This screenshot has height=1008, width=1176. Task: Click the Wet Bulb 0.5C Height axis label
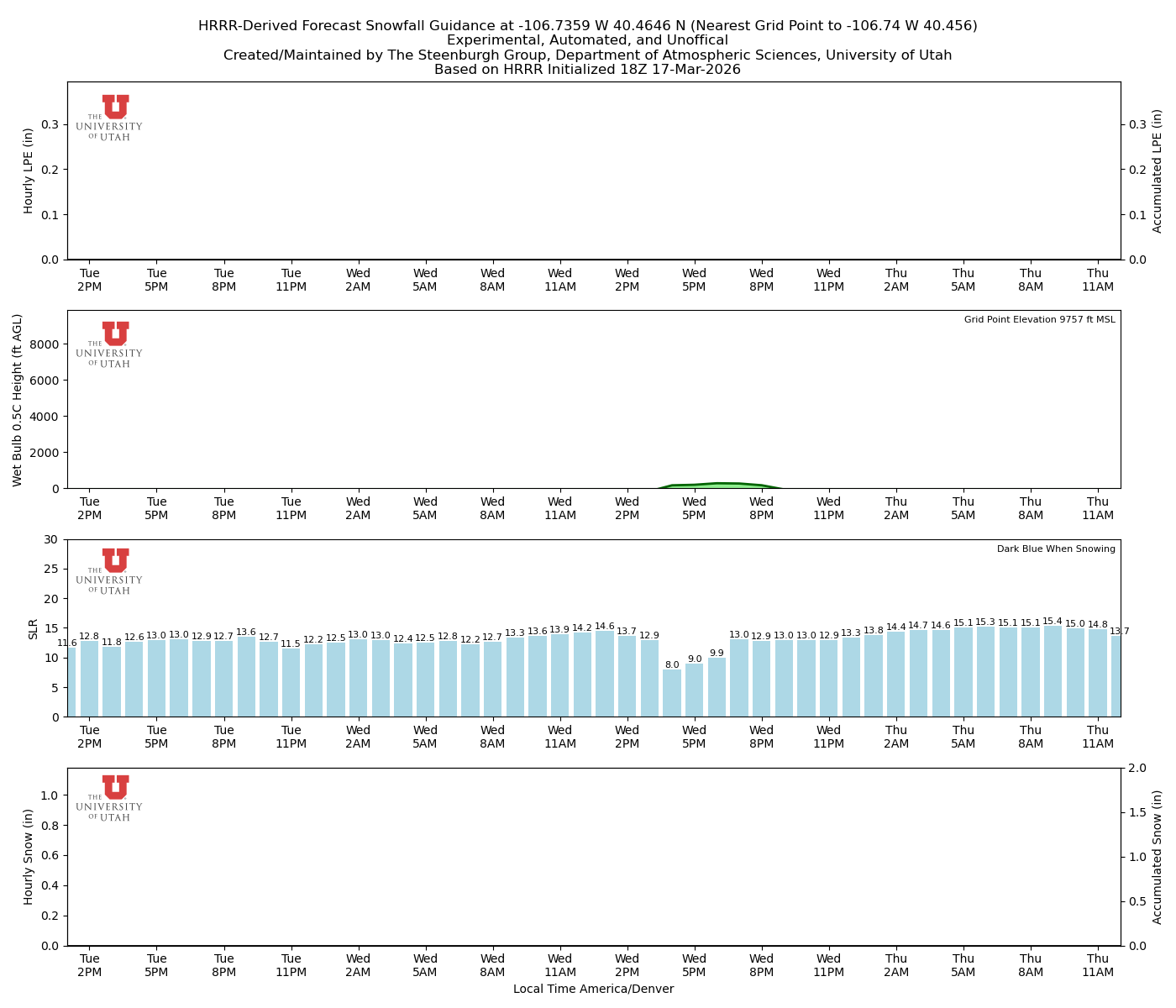coord(18,400)
